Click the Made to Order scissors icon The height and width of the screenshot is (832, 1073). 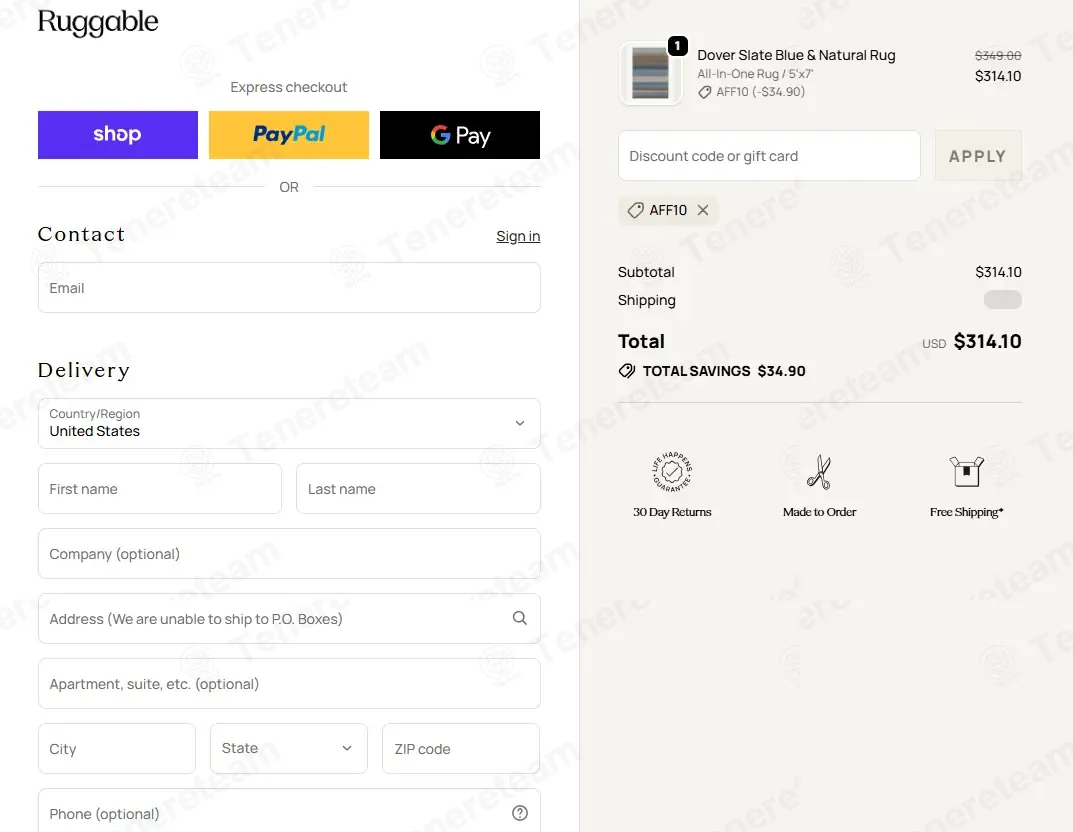click(x=819, y=471)
